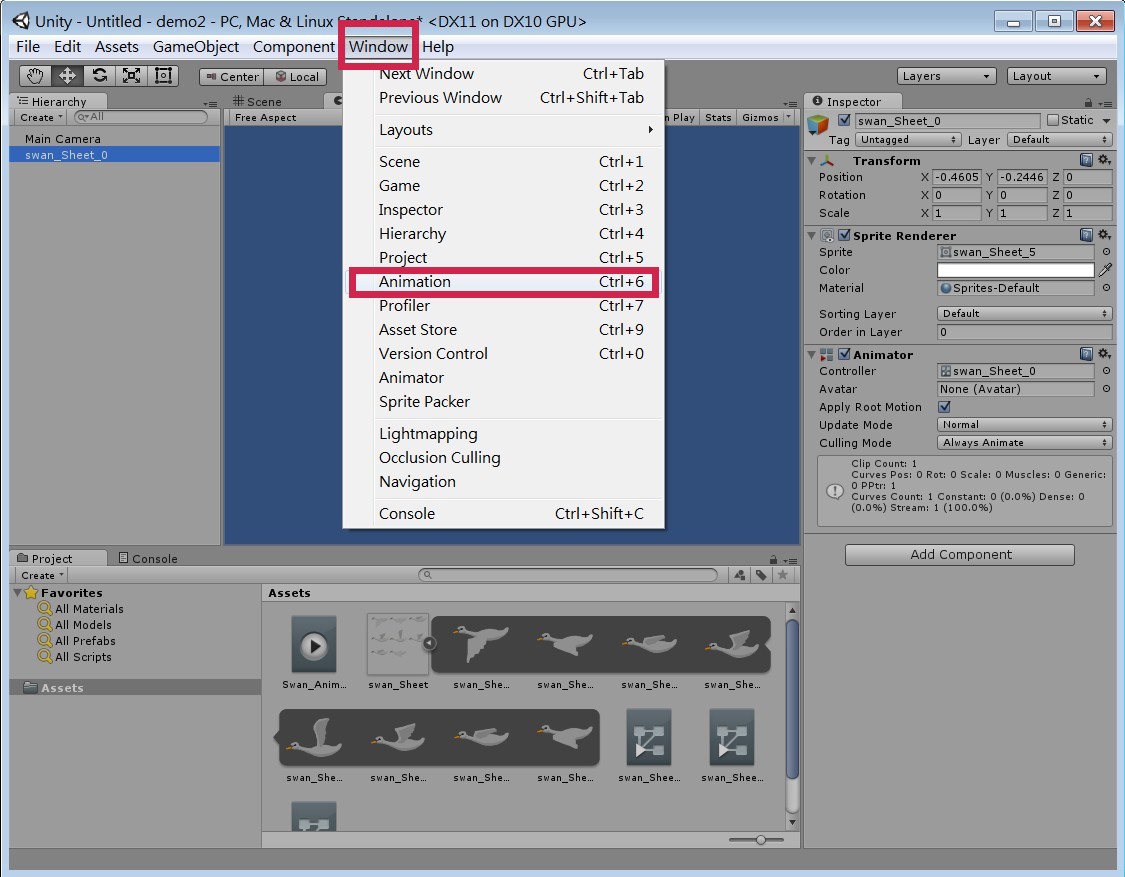Collapse swan_Sheet sprite expansion arrow
Viewport: 1125px width, 877px height.
coord(429,643)
